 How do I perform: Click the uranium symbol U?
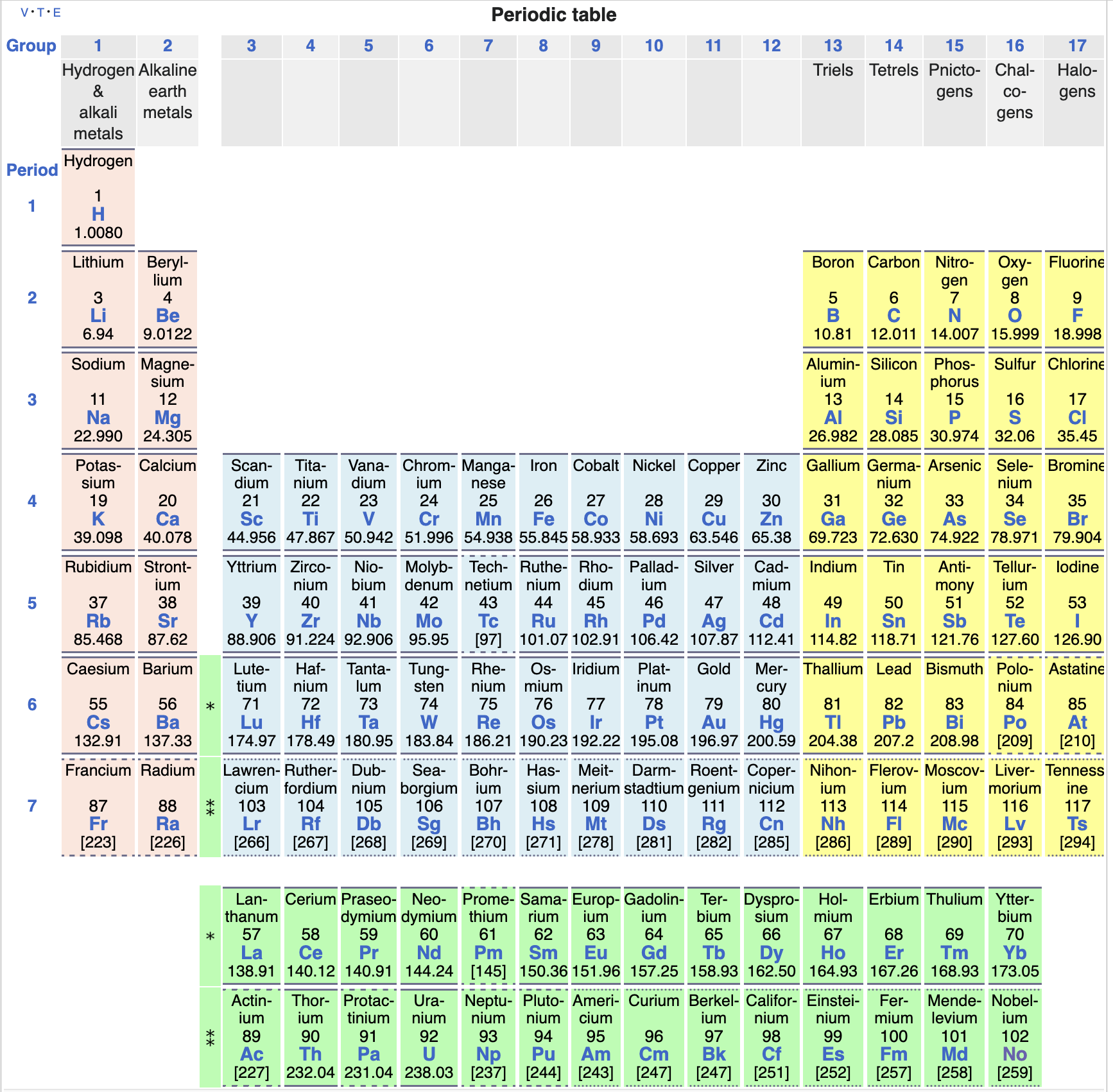click(428, 1054)
